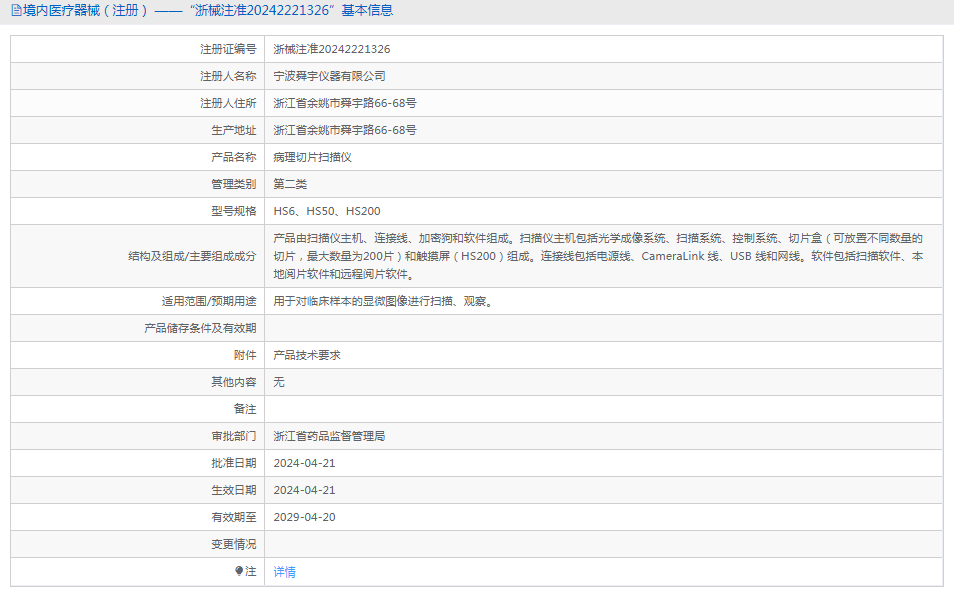
Task: Click the 生产地址 address value
Action: [x=345, y=130]
